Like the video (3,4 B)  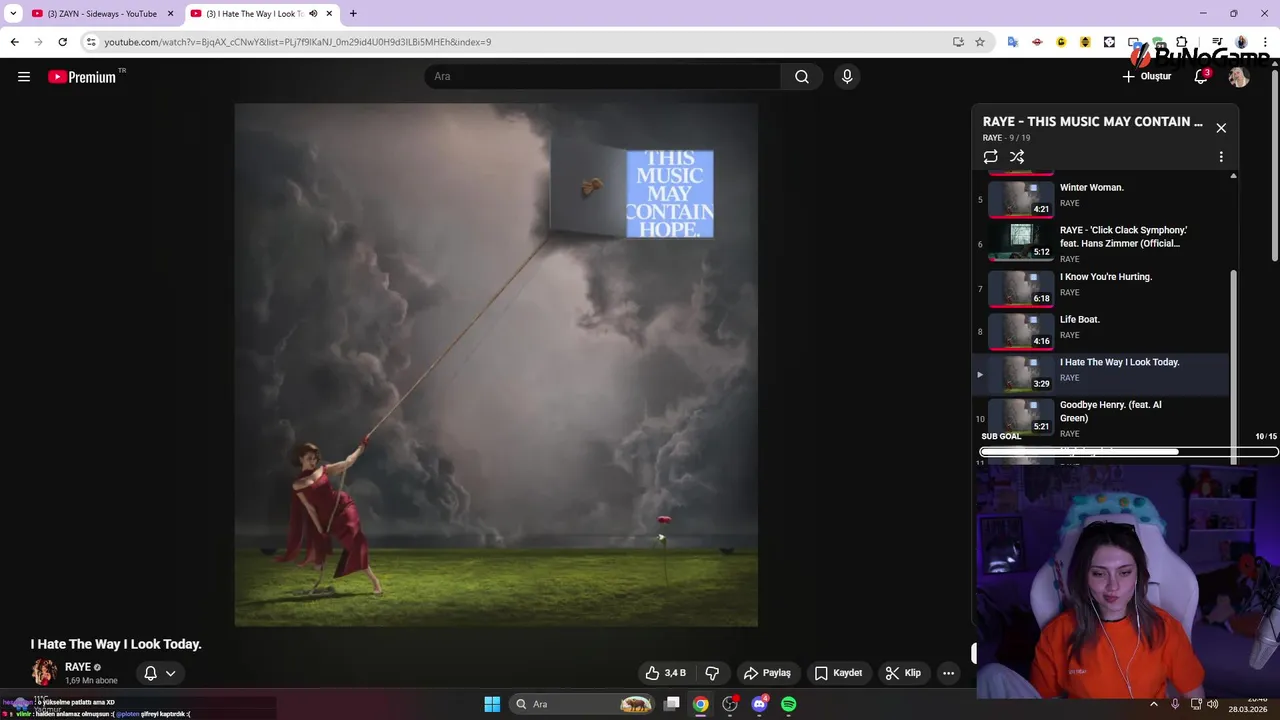pos(666,673)
